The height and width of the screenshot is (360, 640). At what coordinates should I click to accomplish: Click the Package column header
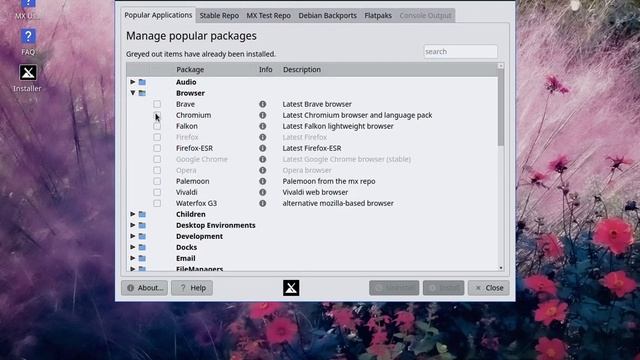pos(190,69)
